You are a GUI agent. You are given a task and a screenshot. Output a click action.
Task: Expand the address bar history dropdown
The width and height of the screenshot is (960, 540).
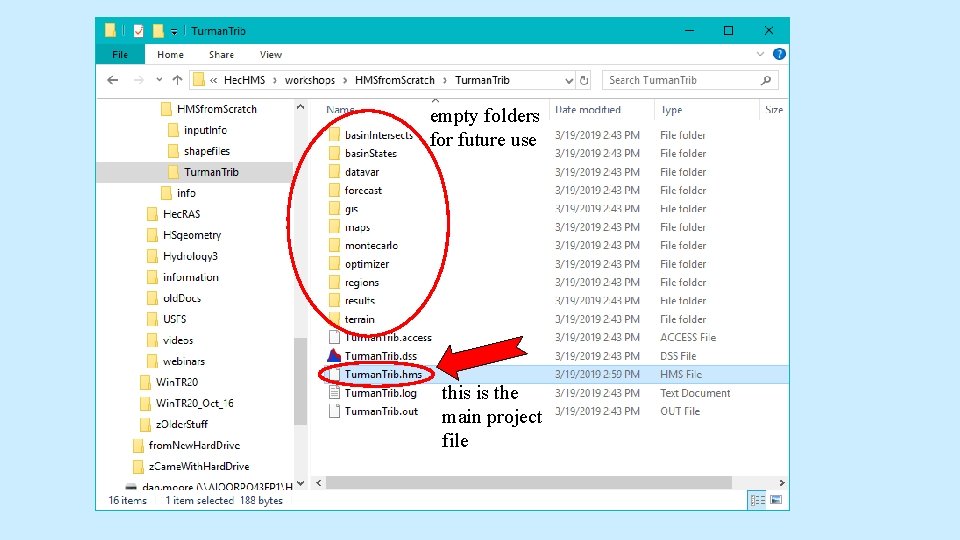(569, 80)
